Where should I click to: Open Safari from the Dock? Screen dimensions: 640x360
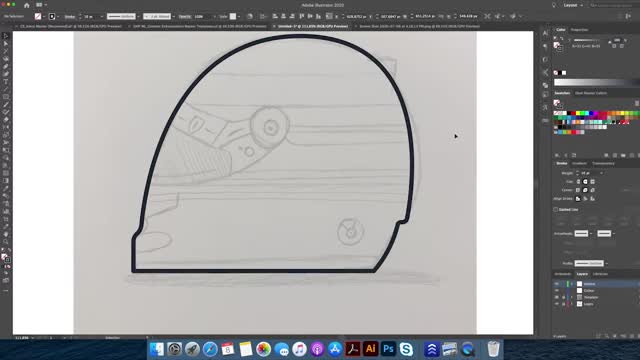(x=210, y=349)
